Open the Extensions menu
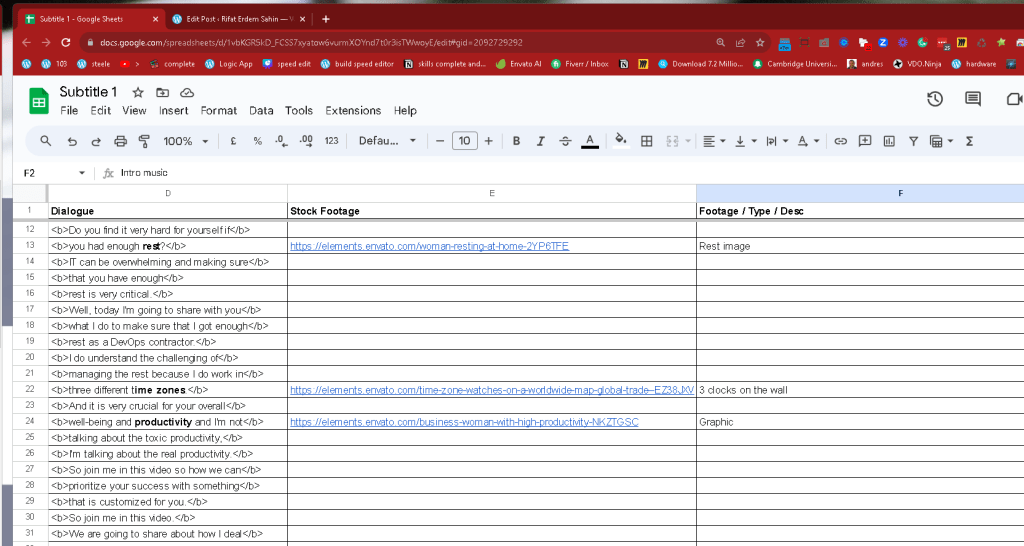The width and height of the screenshot is (1024, 546). pos(353,110)
